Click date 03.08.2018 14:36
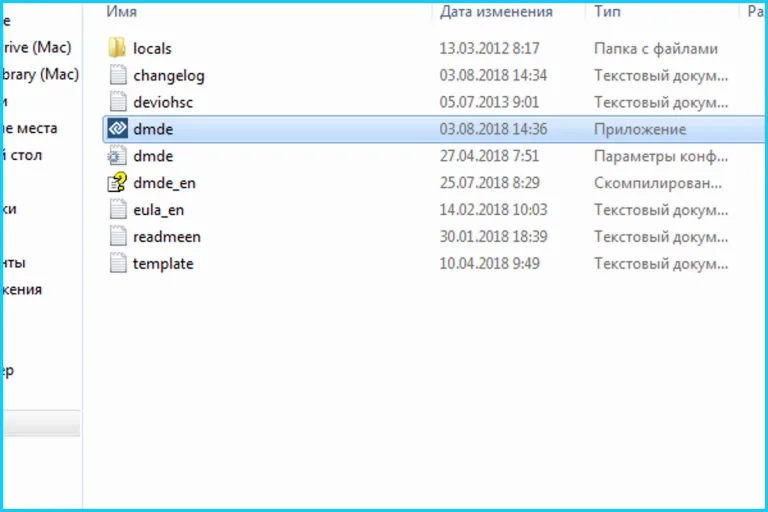 pyautogui.click(x=493, y=129)
